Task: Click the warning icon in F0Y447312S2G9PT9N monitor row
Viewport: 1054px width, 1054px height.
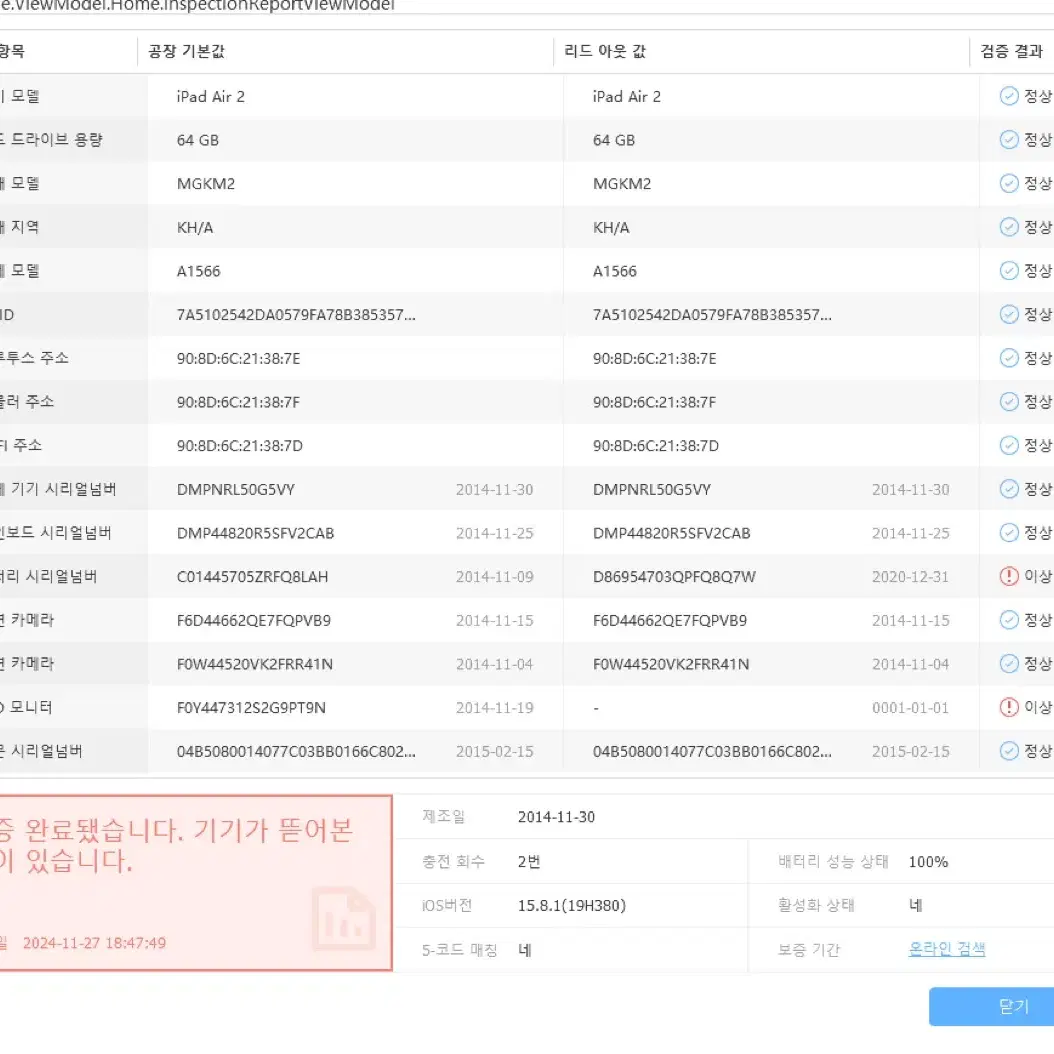Action: (x=1009, y=707)
